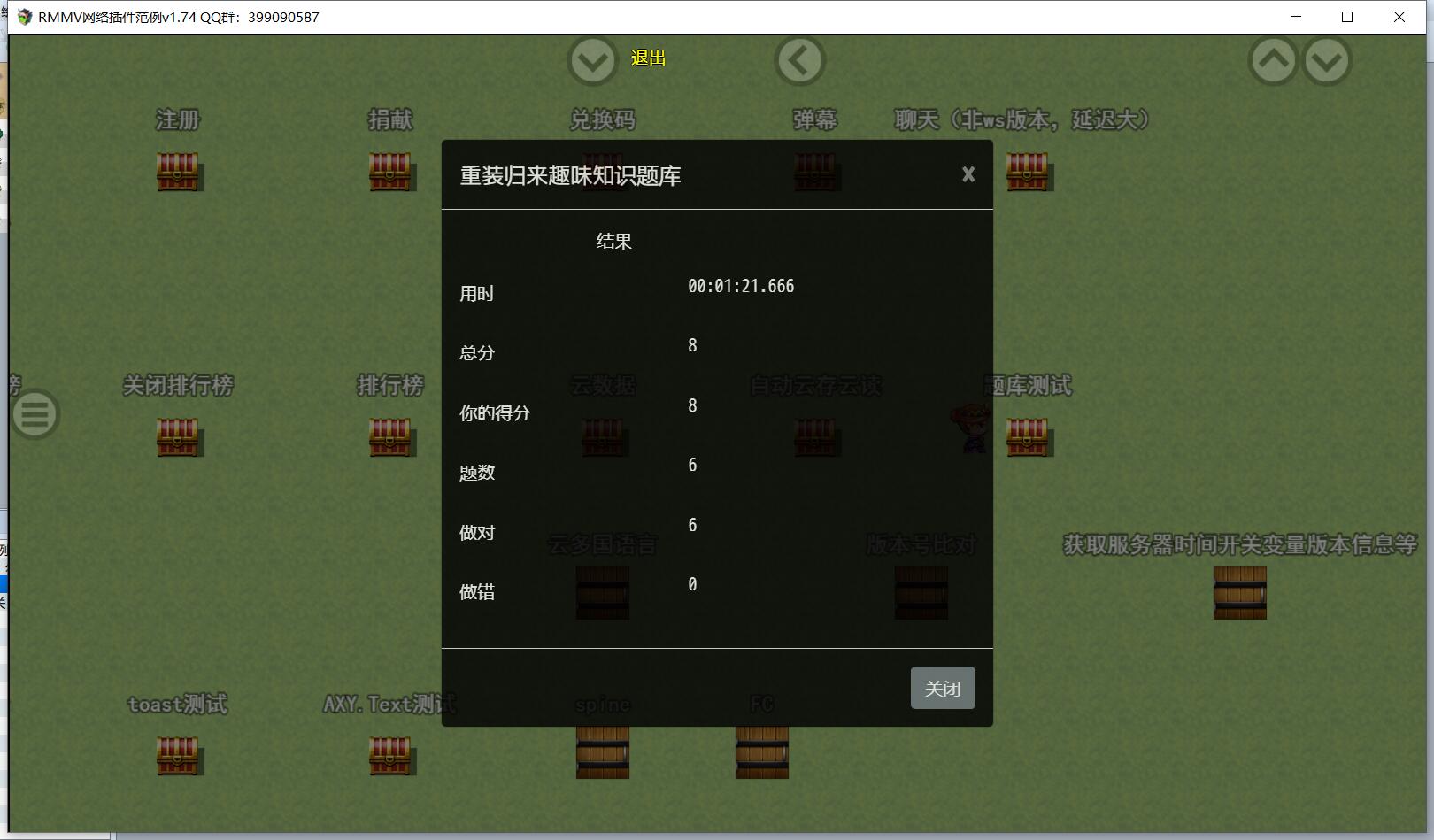This screenshot has width=1434, height=840.
Task: Click the AXY.Text测试 label
Action: click(x=389, y=704)
